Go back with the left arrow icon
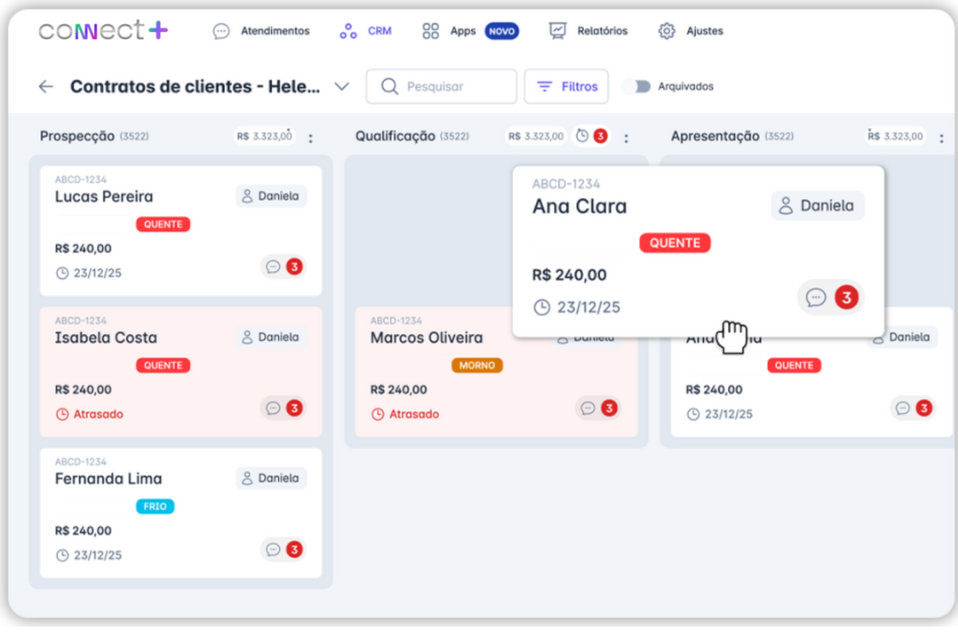 [46, 87]
